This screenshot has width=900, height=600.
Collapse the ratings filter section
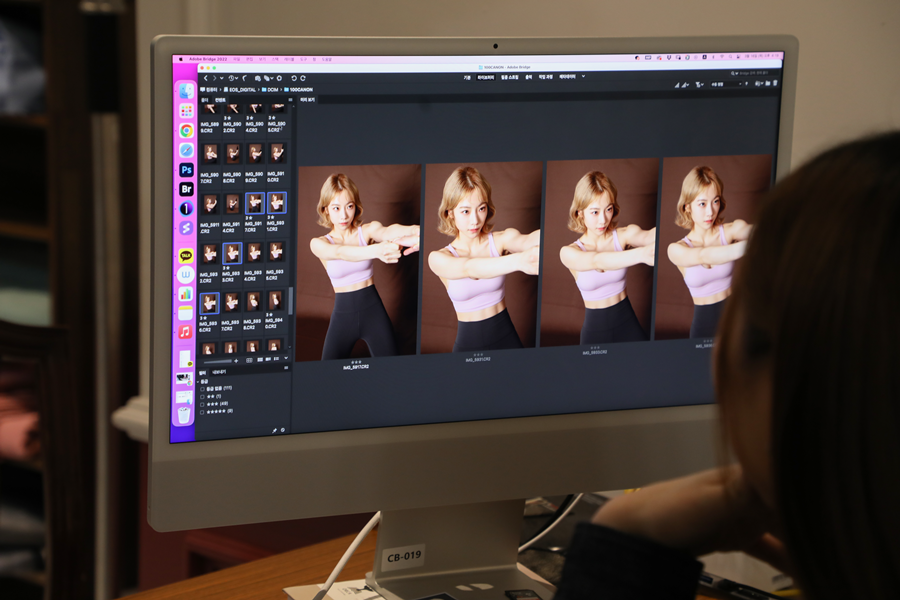[x=199, y=381]
